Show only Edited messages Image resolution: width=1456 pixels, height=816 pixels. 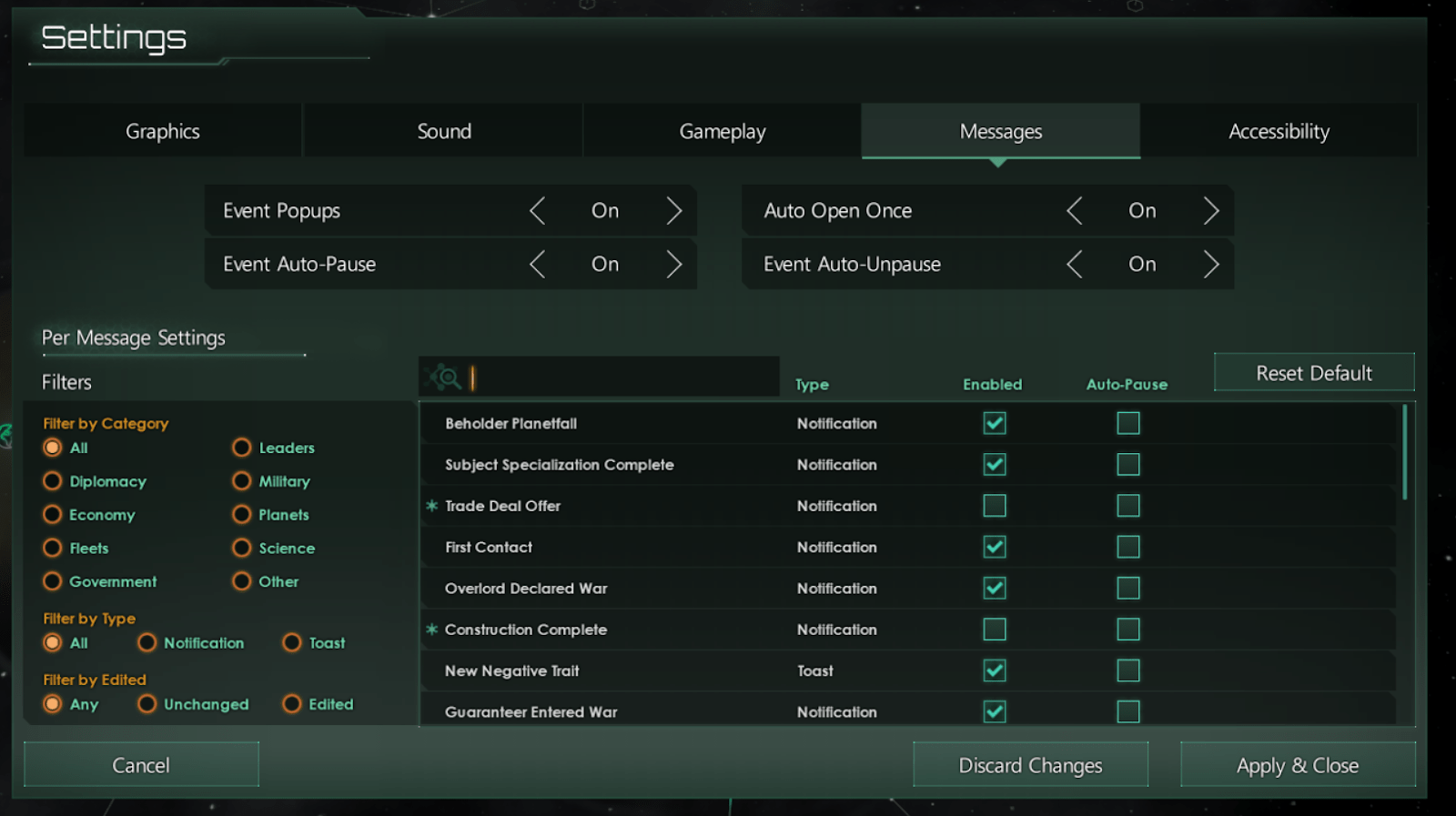(x=291, y=704)
